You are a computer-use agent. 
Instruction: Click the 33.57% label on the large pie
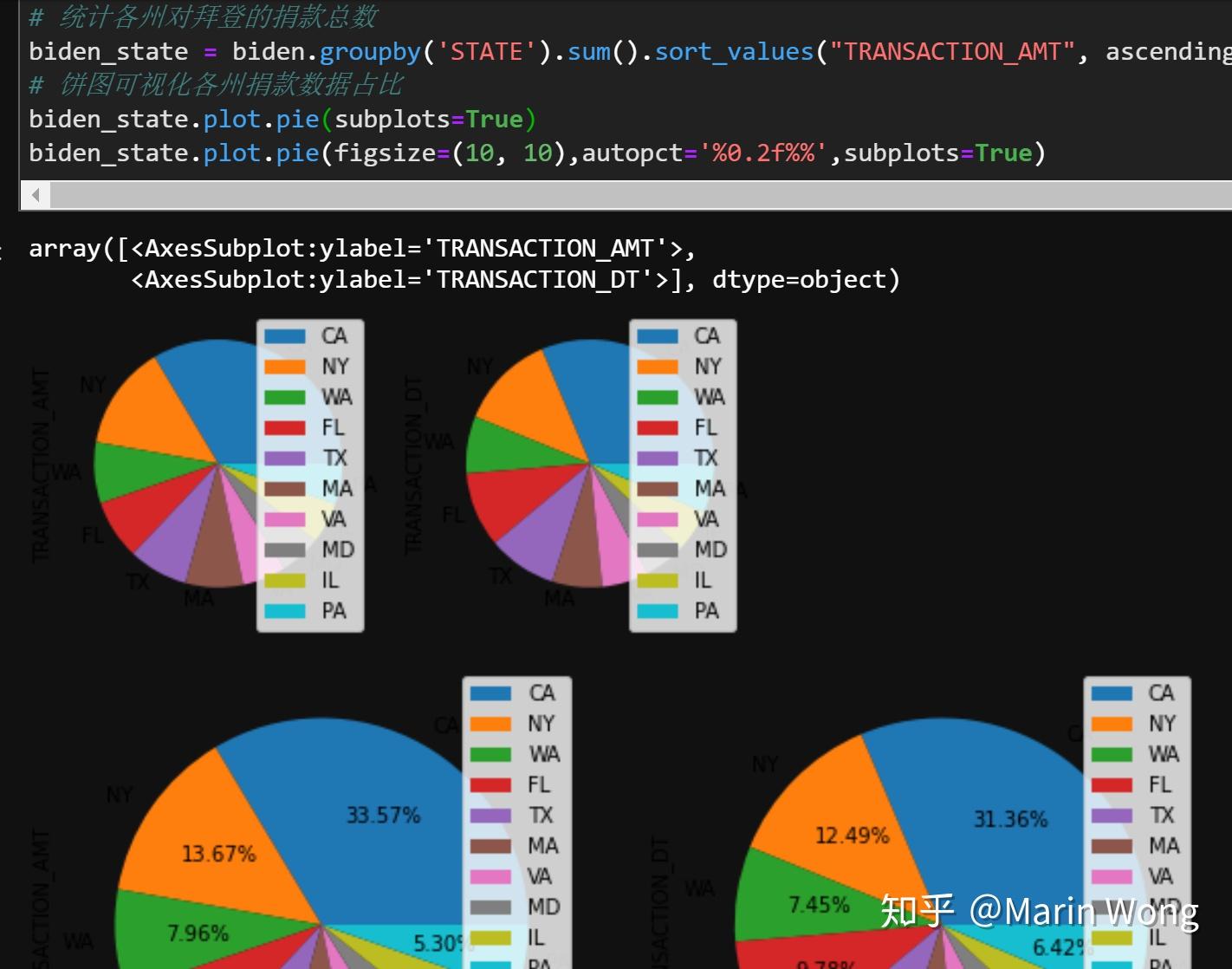(x=383, y=815)
